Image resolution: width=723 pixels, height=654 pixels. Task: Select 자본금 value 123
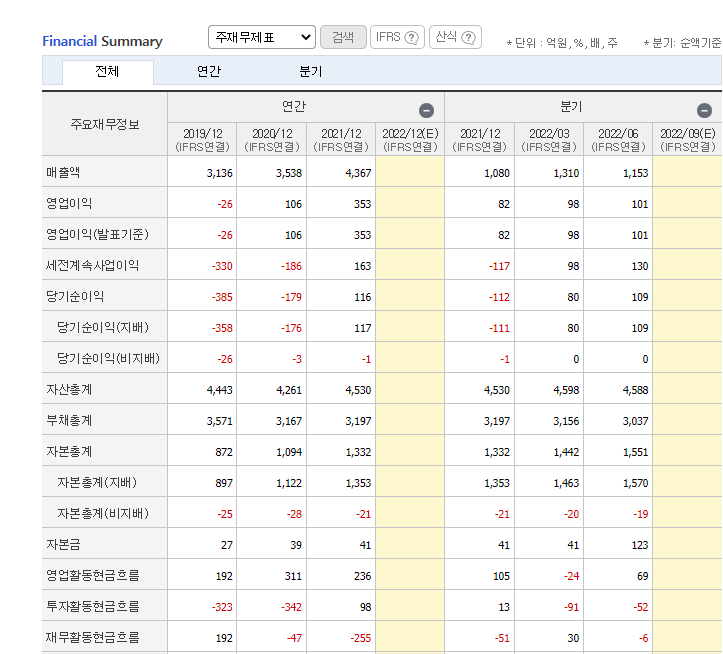[640, 545]
